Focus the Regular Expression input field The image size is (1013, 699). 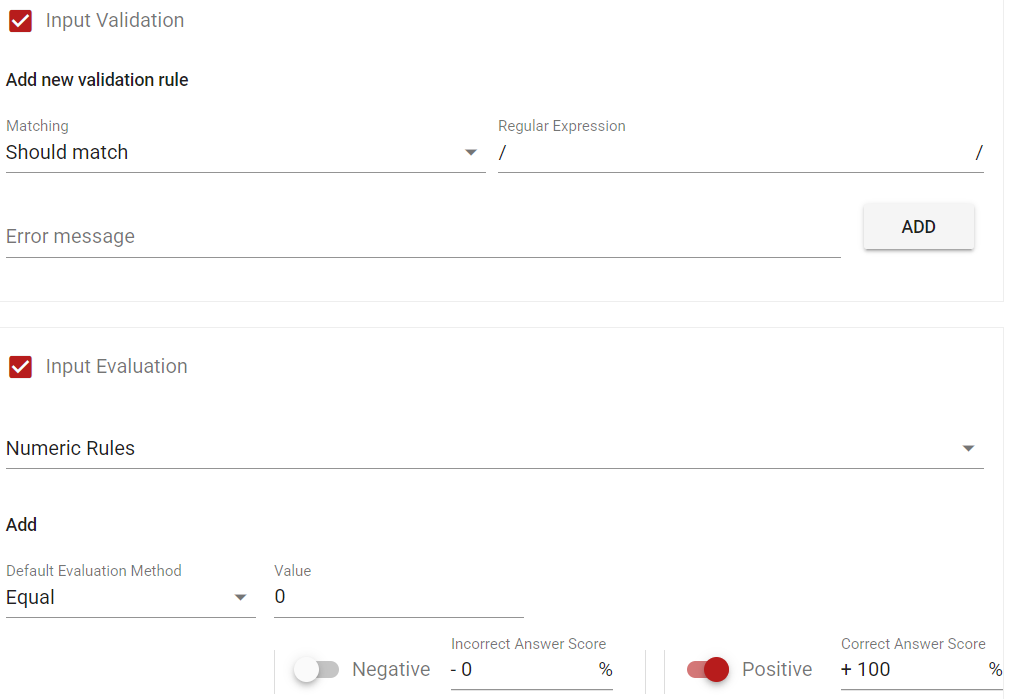coord(740,153)
